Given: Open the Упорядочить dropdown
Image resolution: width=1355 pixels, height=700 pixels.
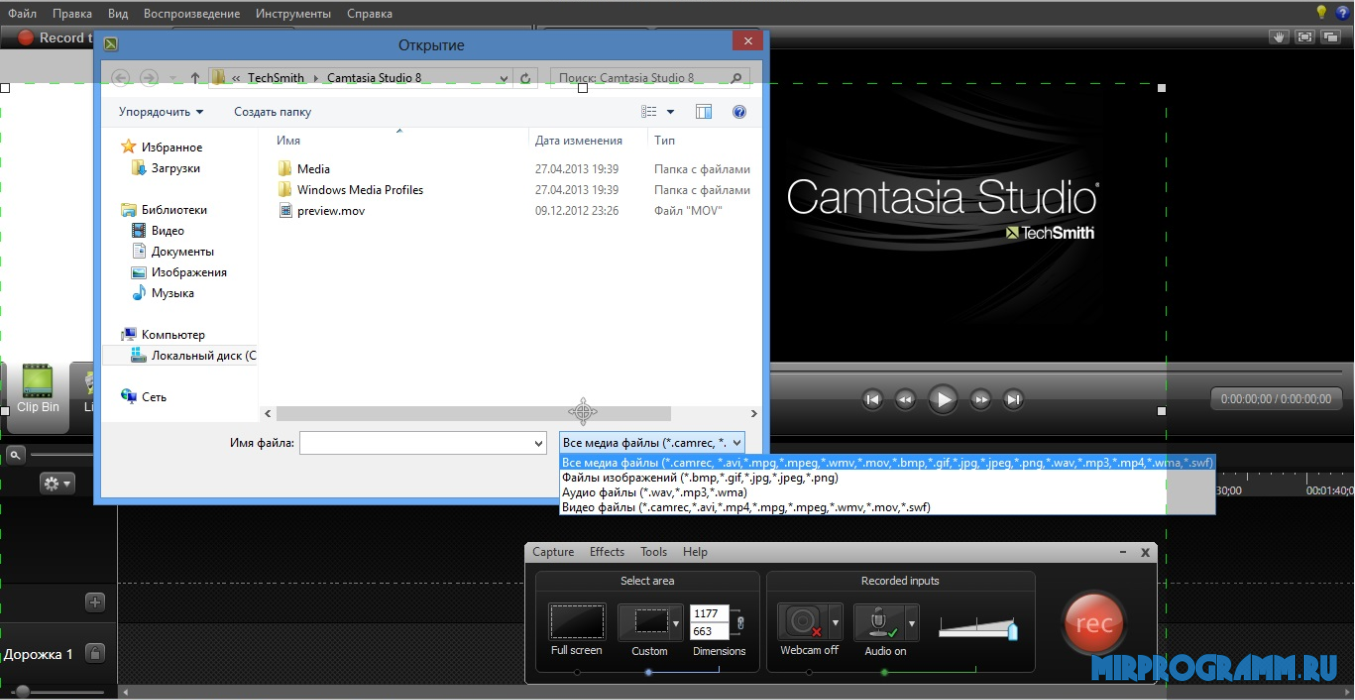Looking at the screenshot, I should 161,112.
